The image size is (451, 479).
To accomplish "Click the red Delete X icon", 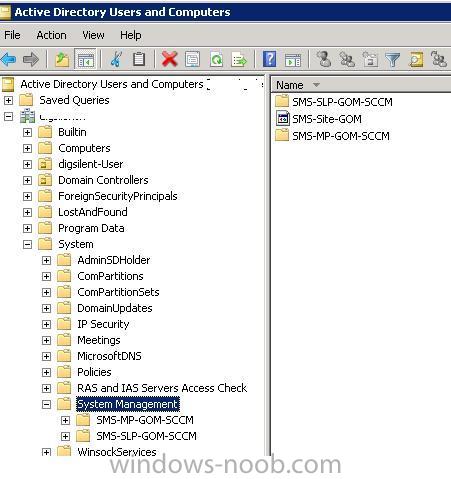I will click(x=169, y=60).
